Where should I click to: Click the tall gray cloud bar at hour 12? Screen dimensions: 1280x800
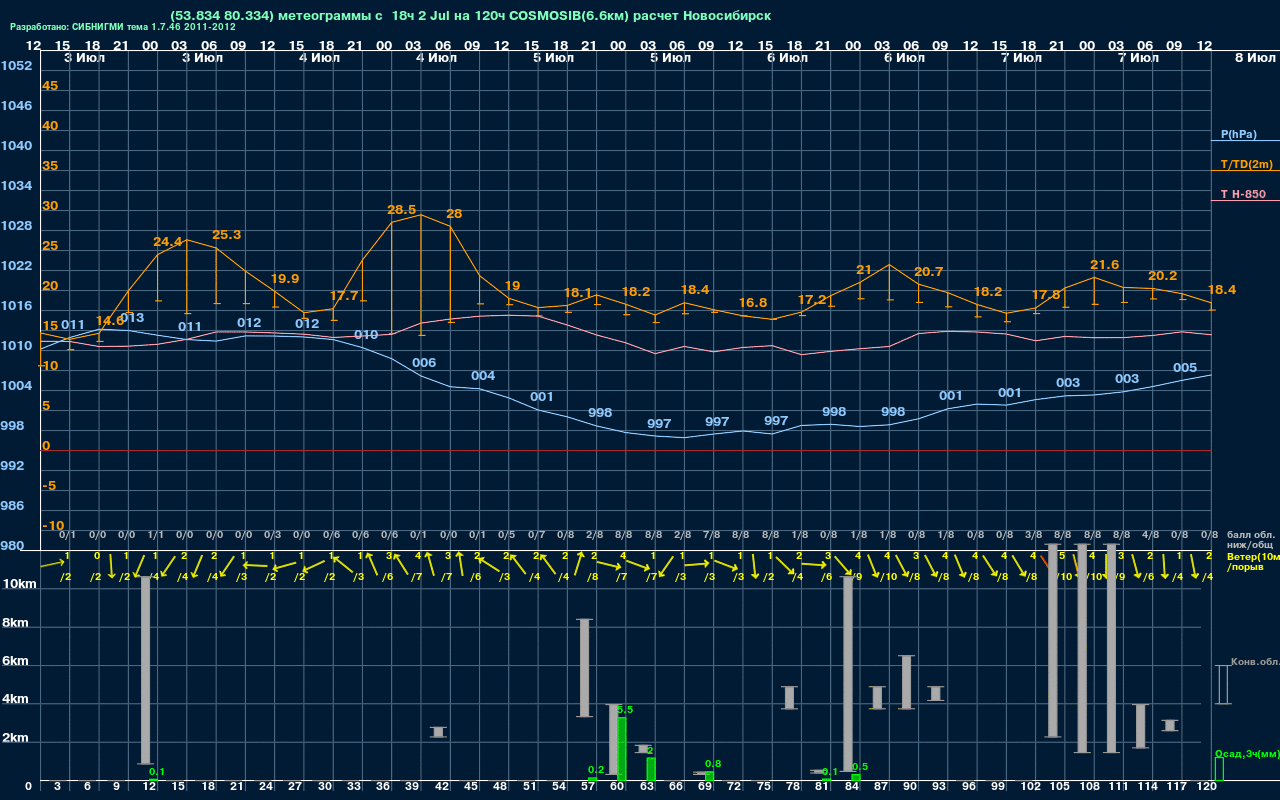[x=145, y=671]
